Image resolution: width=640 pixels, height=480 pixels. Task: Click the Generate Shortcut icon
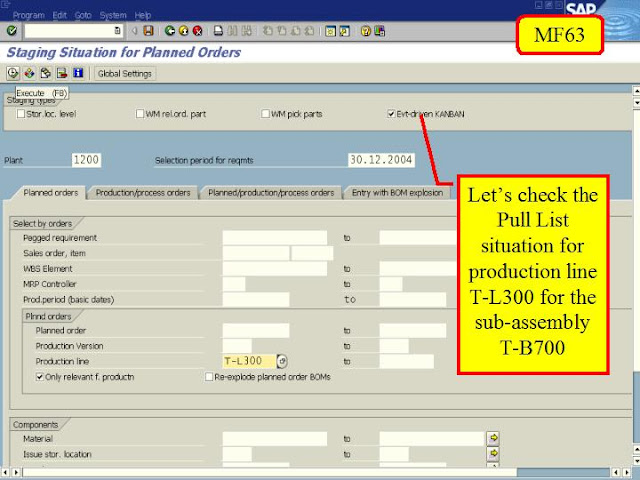(x=344, y=31)
